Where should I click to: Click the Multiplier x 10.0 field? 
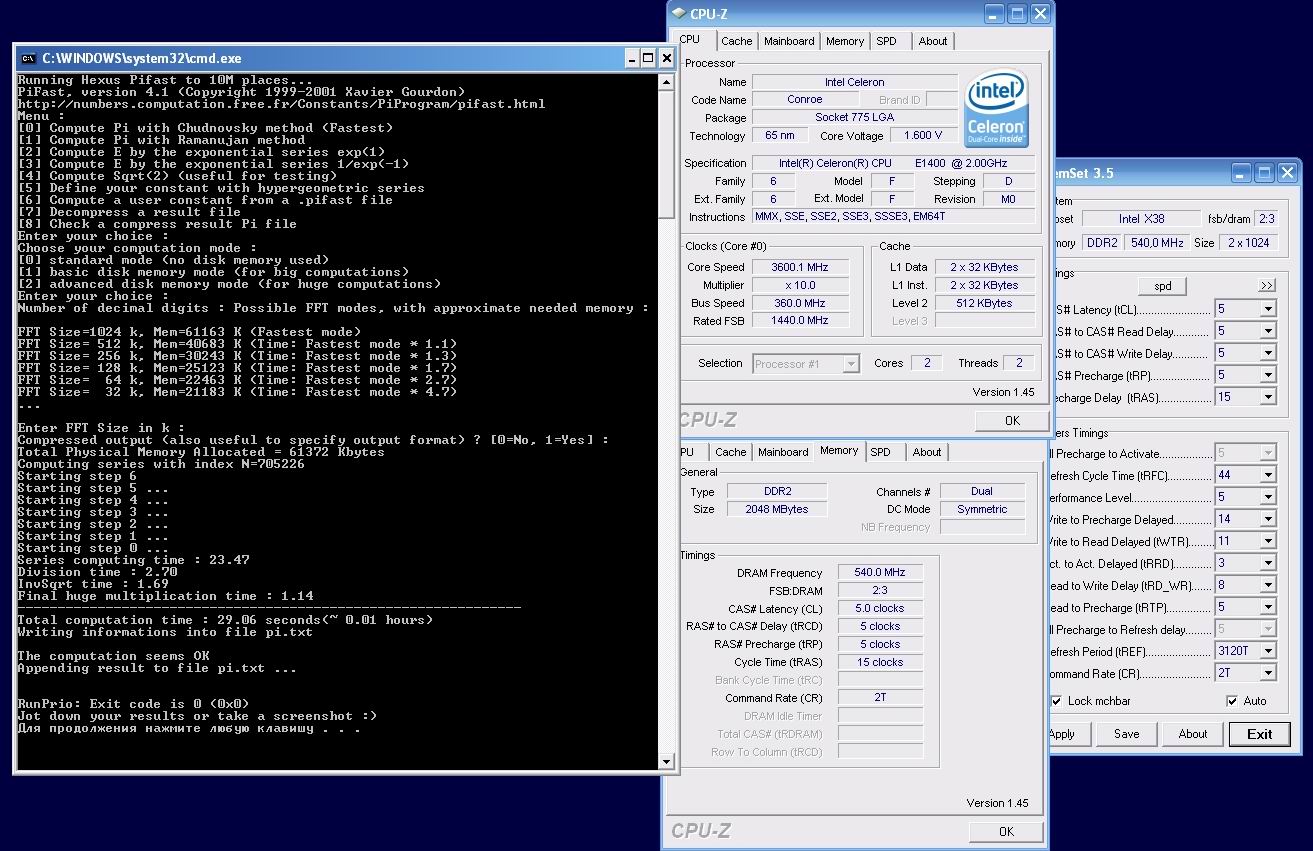point(799,285)
